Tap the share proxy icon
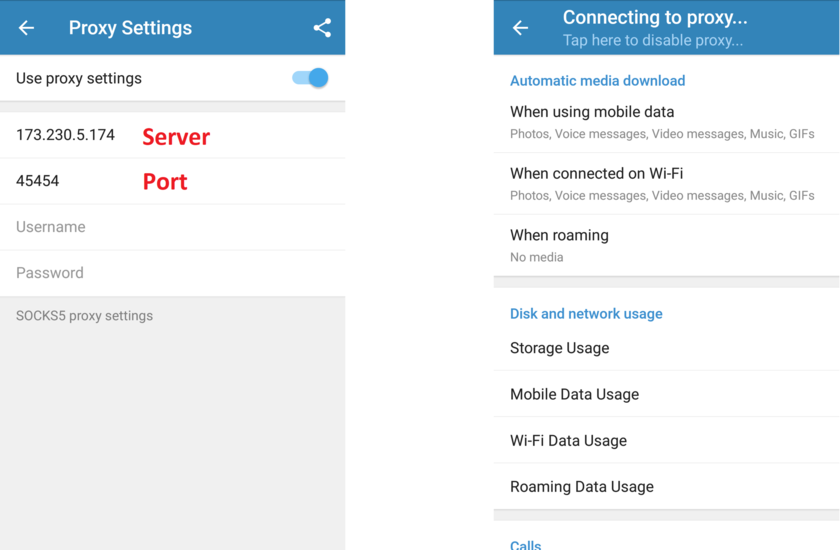The height and width of the screenshot is (550, 840). (x=322, y=28)
